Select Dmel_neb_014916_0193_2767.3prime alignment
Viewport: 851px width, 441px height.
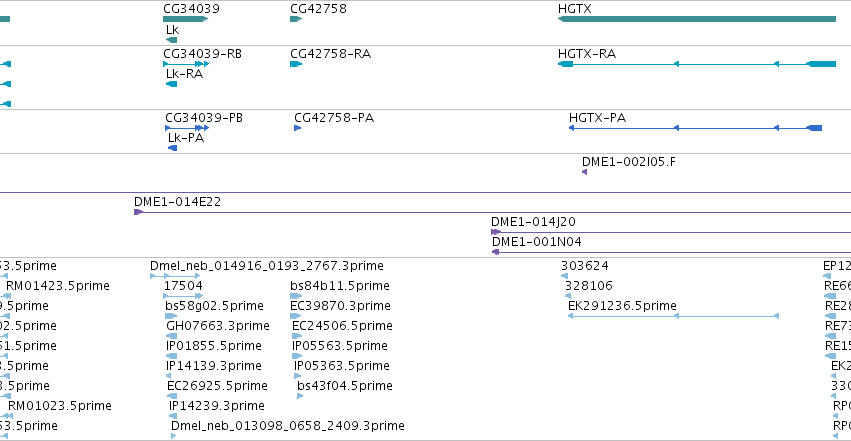point(266,266)
